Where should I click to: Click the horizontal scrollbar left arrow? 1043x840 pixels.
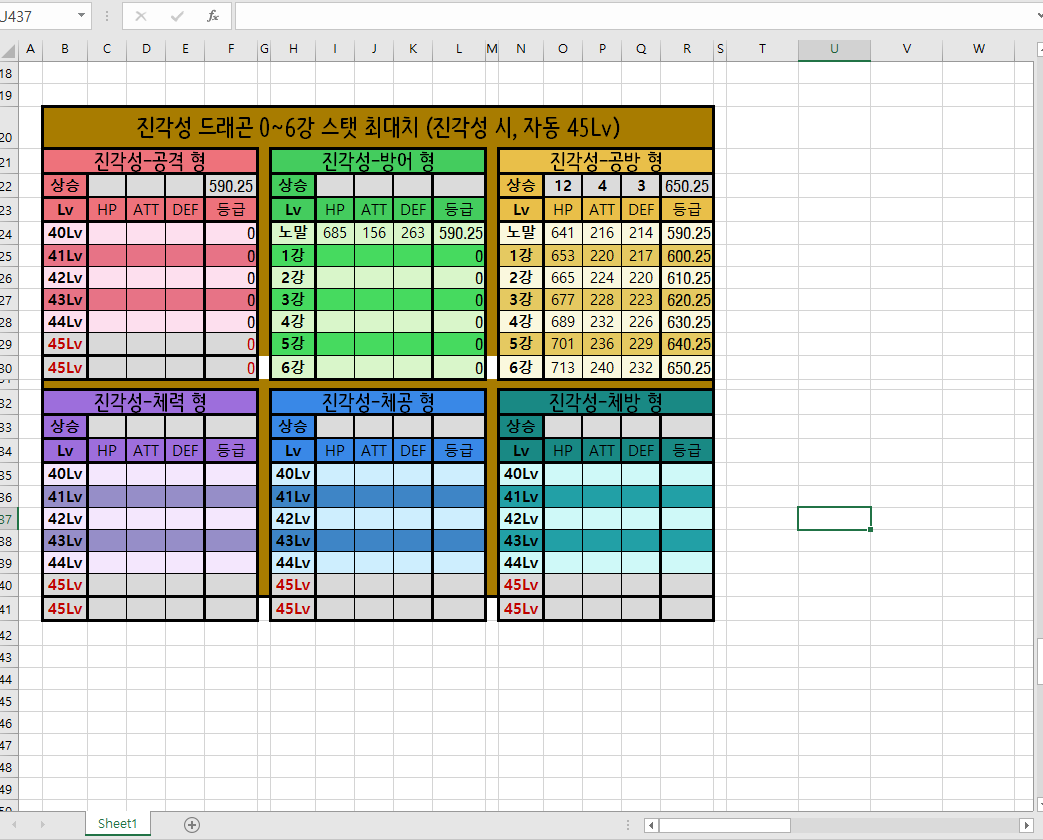pos(651,825)
